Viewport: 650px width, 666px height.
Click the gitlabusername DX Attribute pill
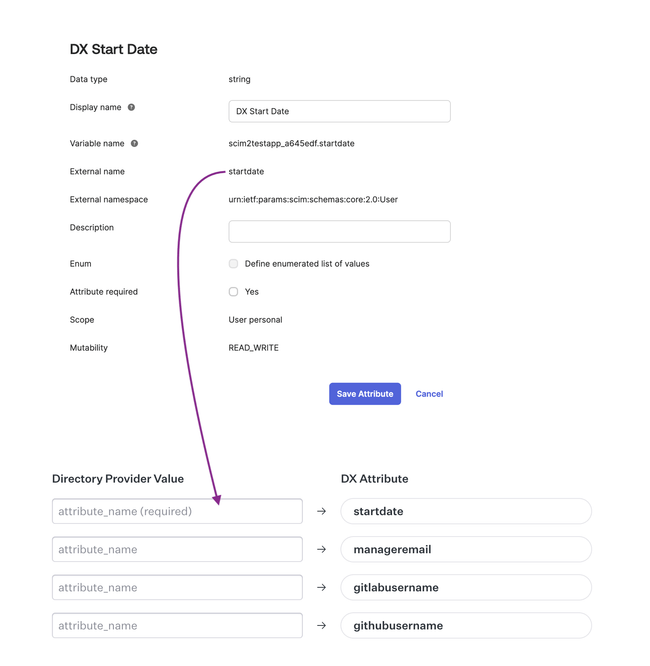coord(466,587)
